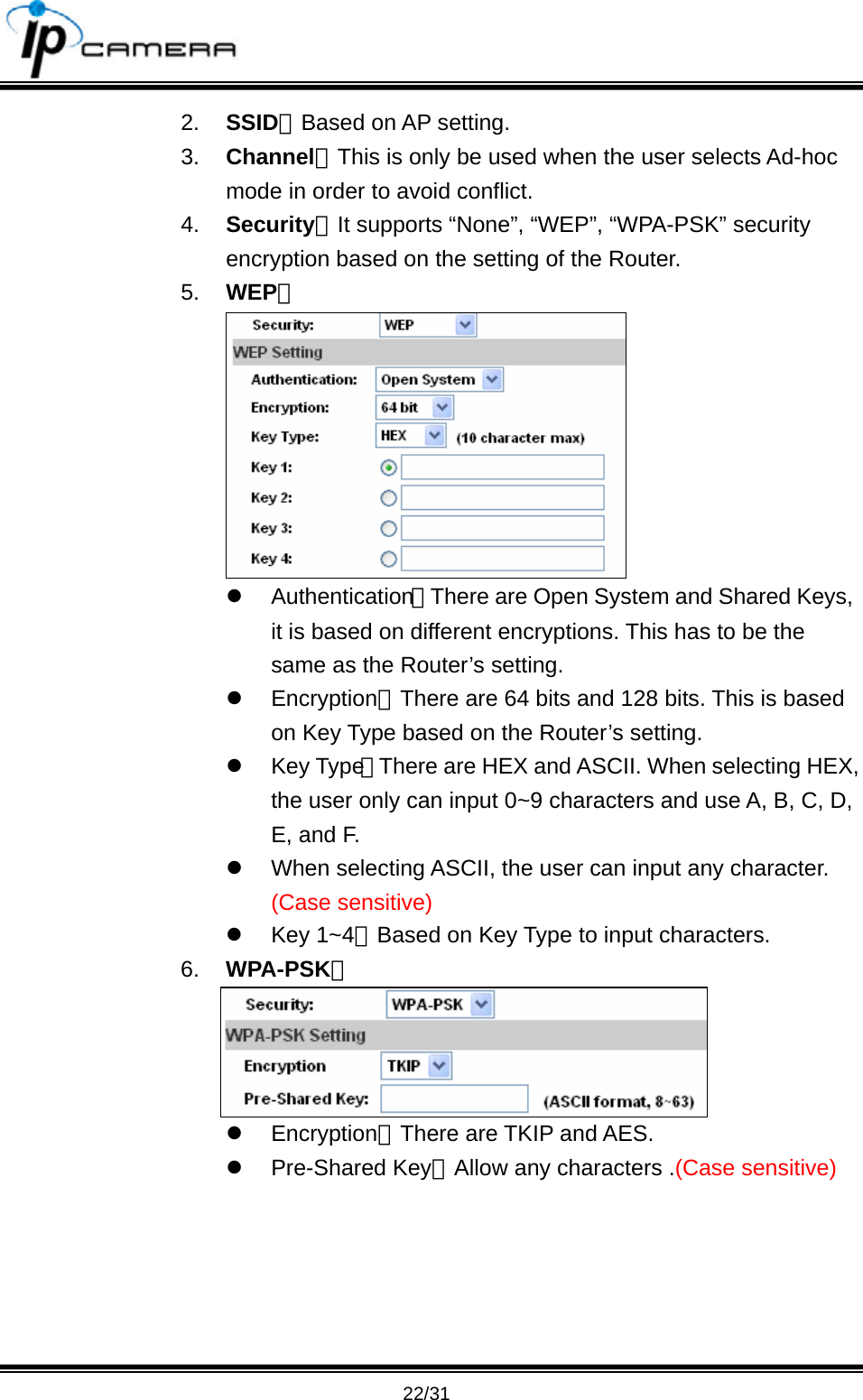The height and width of the screenshot is (1400, 863).
Task: Click the '(ASCII format, 8~63)' hint text
Action: tap(618, 1101)
